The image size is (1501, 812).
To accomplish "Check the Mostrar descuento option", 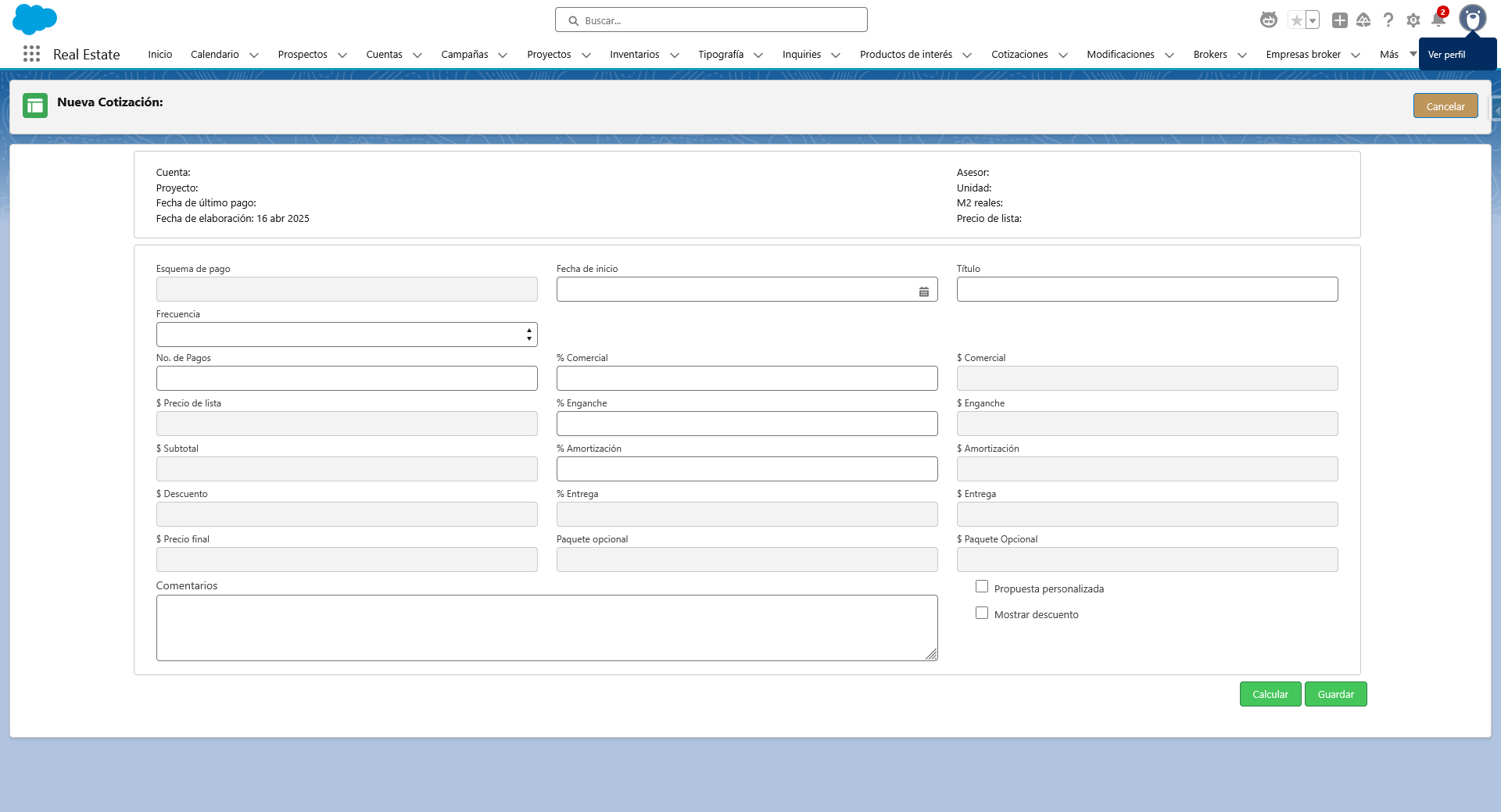I will point(982,613).
